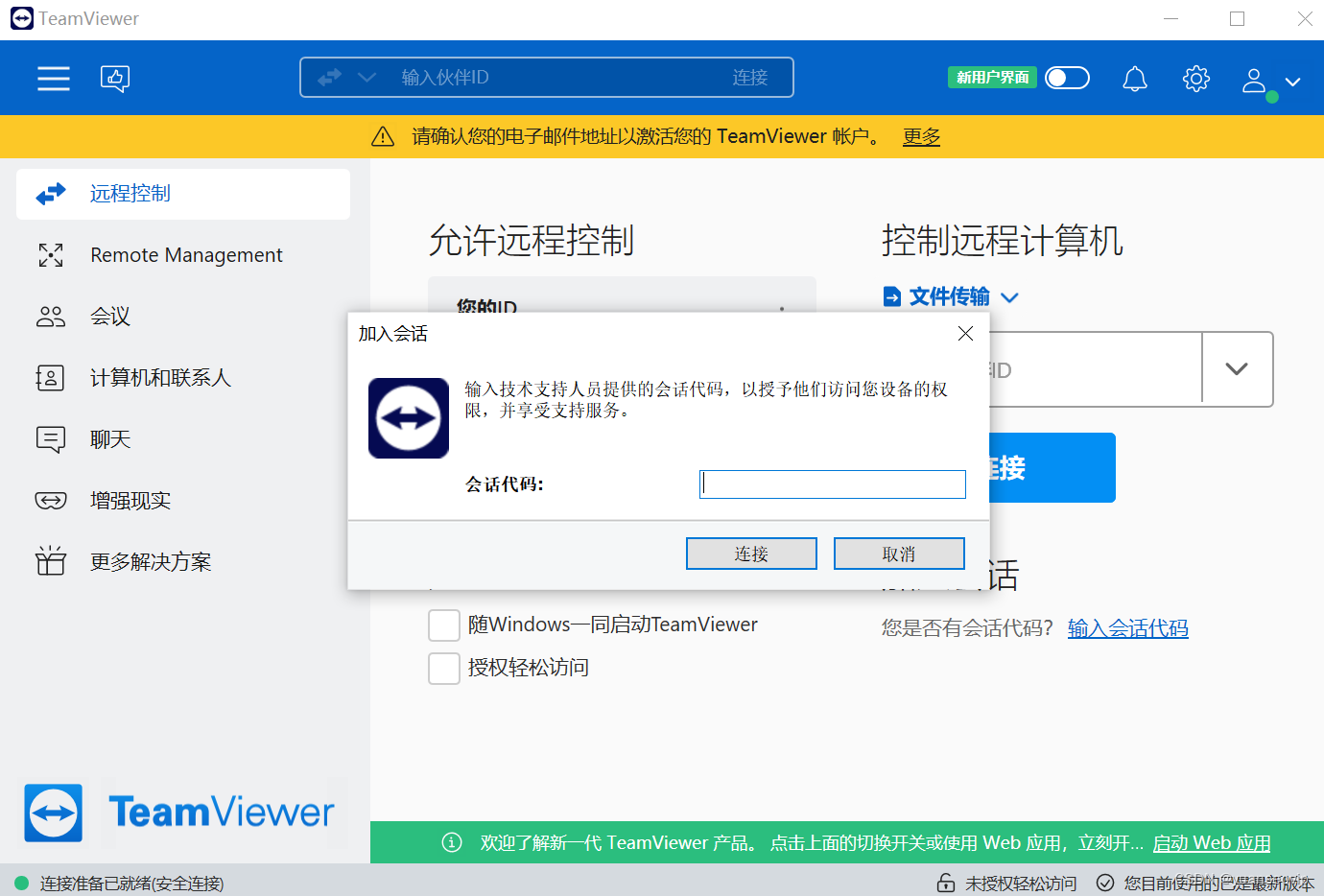
Task: Open the 聊天 (Chat) panel
Action: click(x=110, y=438)
